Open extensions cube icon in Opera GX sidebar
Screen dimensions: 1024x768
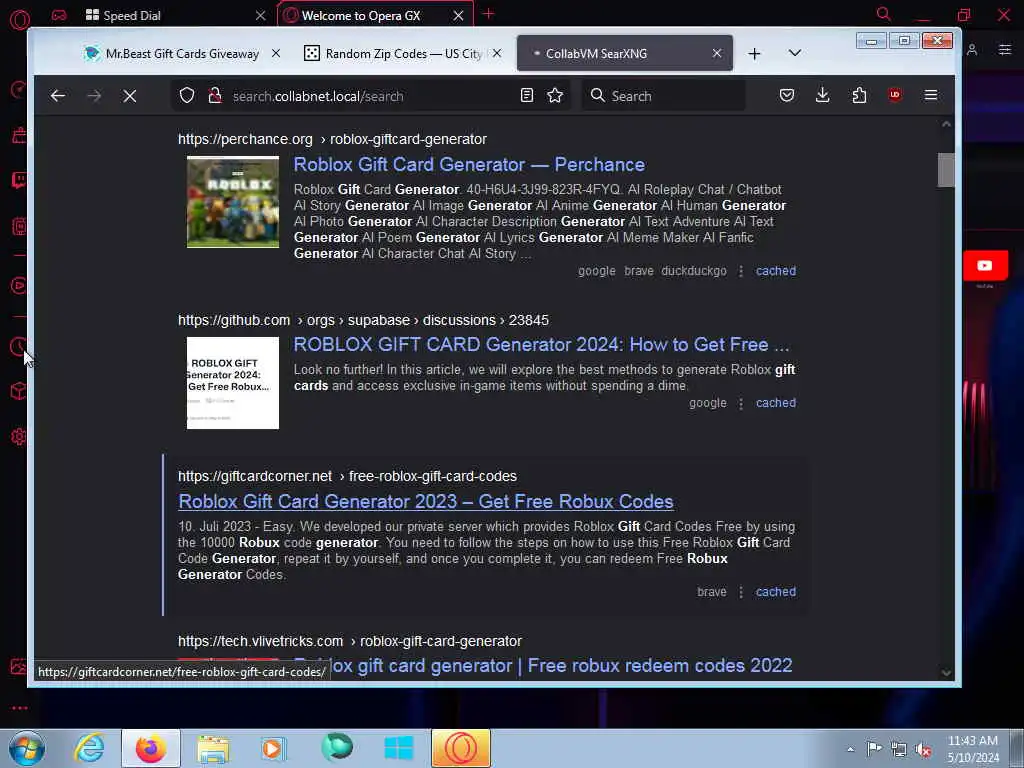pyautogui.click(x=18, y=391)
